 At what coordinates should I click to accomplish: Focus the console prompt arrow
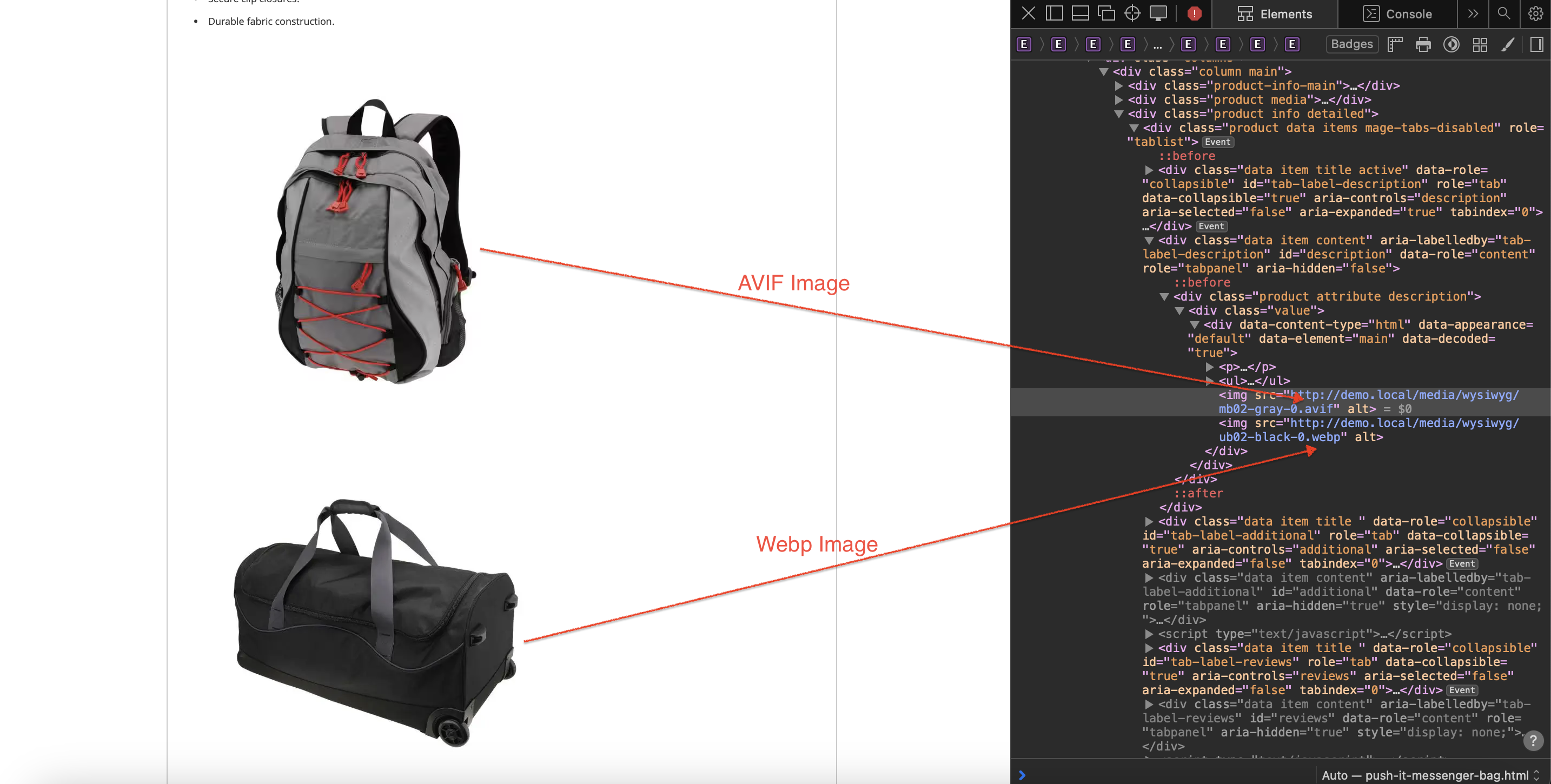coord(1022,775)
